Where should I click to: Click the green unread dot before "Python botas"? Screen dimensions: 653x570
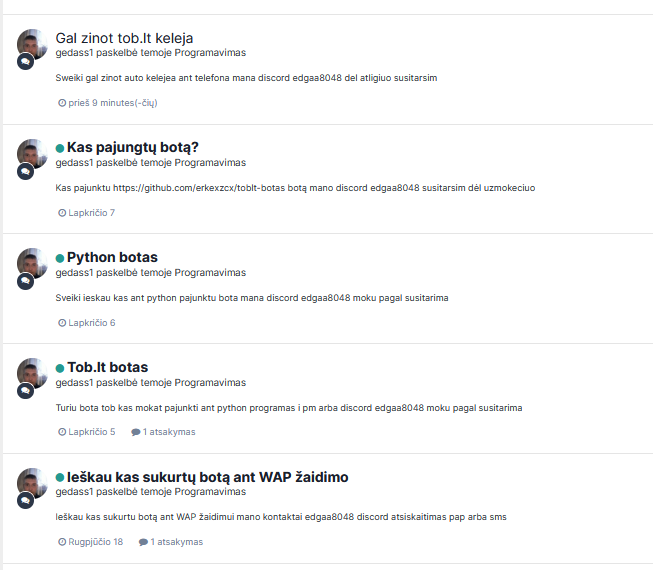pyautogui.click(x=60, y=258)
